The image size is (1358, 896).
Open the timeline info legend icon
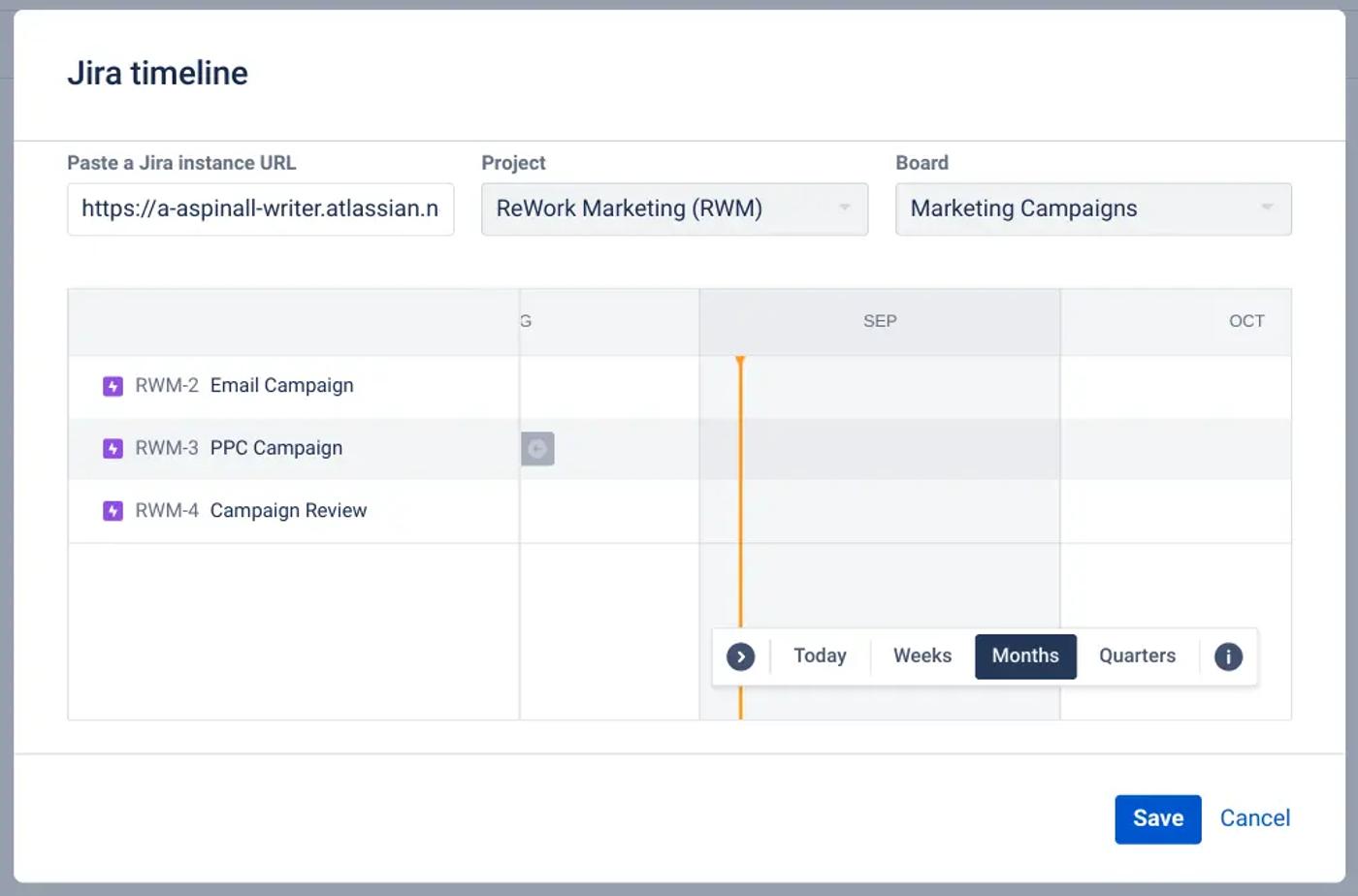tap(1228, 656)
